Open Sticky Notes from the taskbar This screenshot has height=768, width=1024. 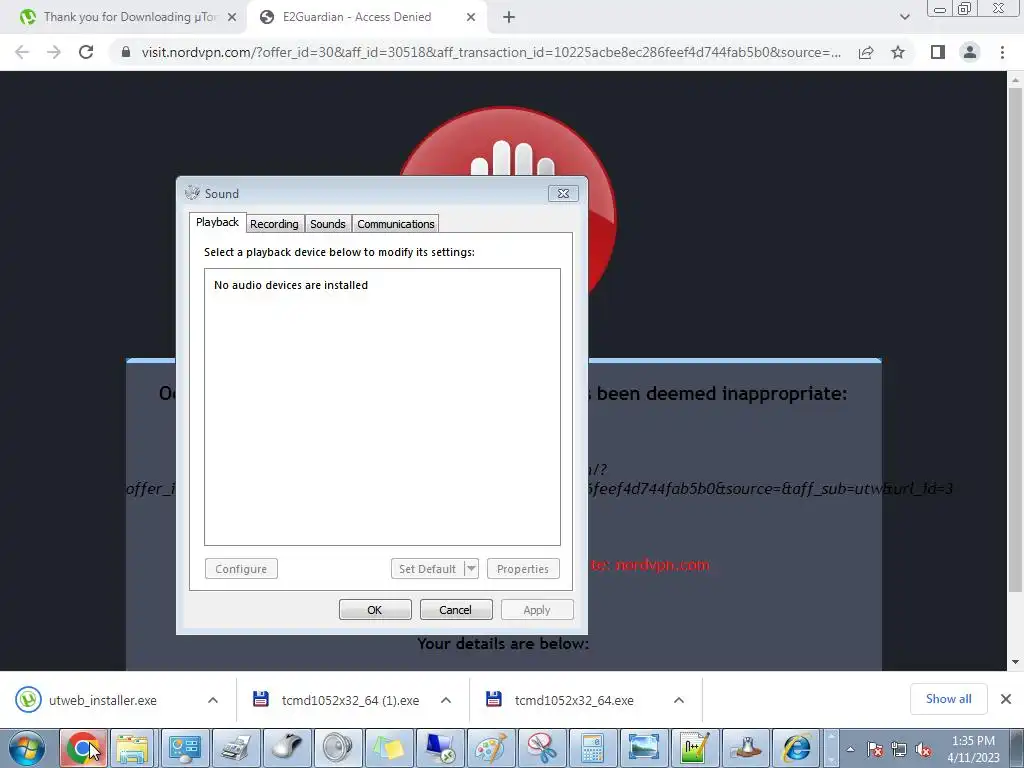(x=389, y=748)
